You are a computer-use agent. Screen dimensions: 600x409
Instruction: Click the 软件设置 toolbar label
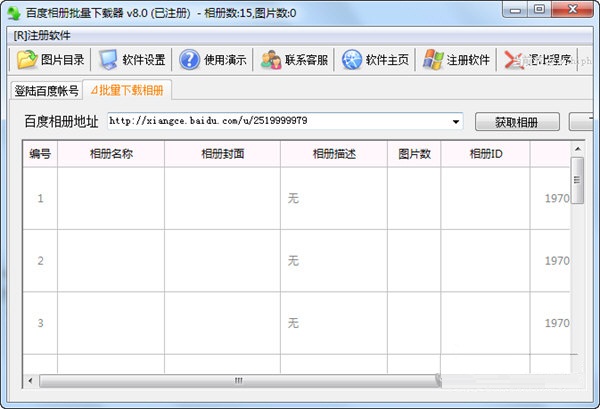pyautogui.click(x=144, y=60)
